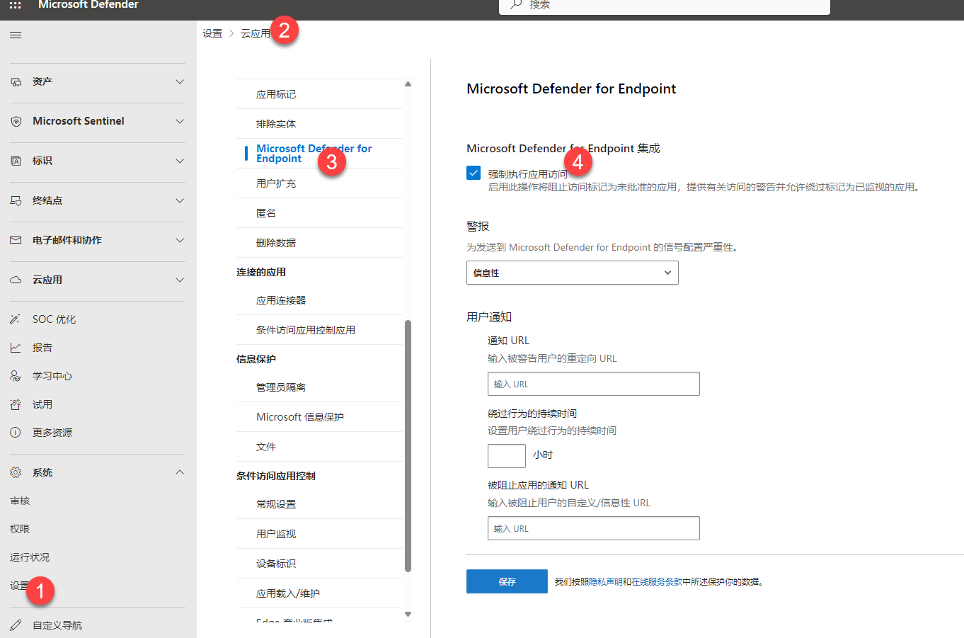Viewport: 964px width, 638px height.
Task: Click the Cloud apps cloud icon
Action: (x=16, y=280)
